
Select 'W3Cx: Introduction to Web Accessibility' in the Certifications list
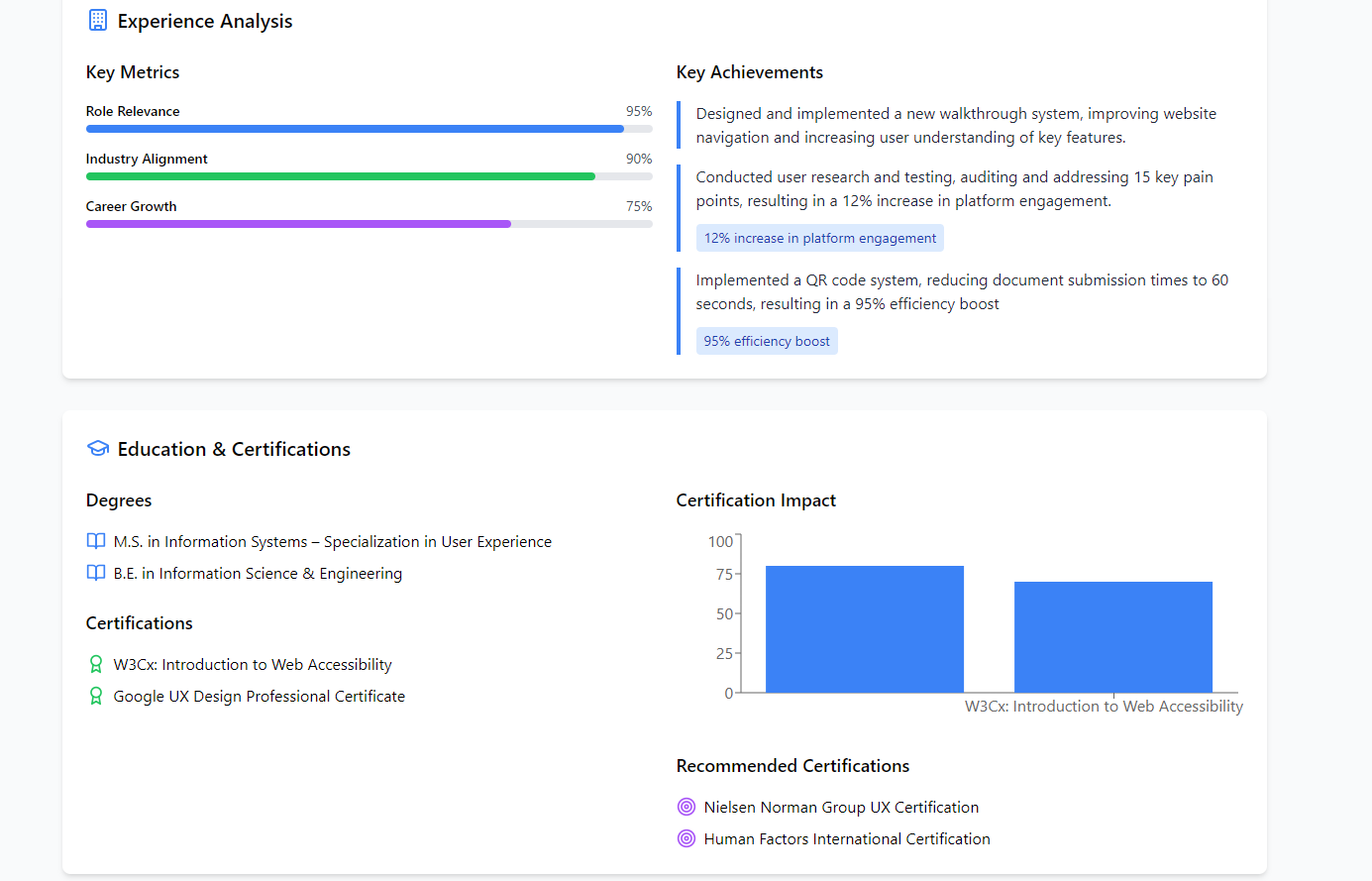coord(253,664)
